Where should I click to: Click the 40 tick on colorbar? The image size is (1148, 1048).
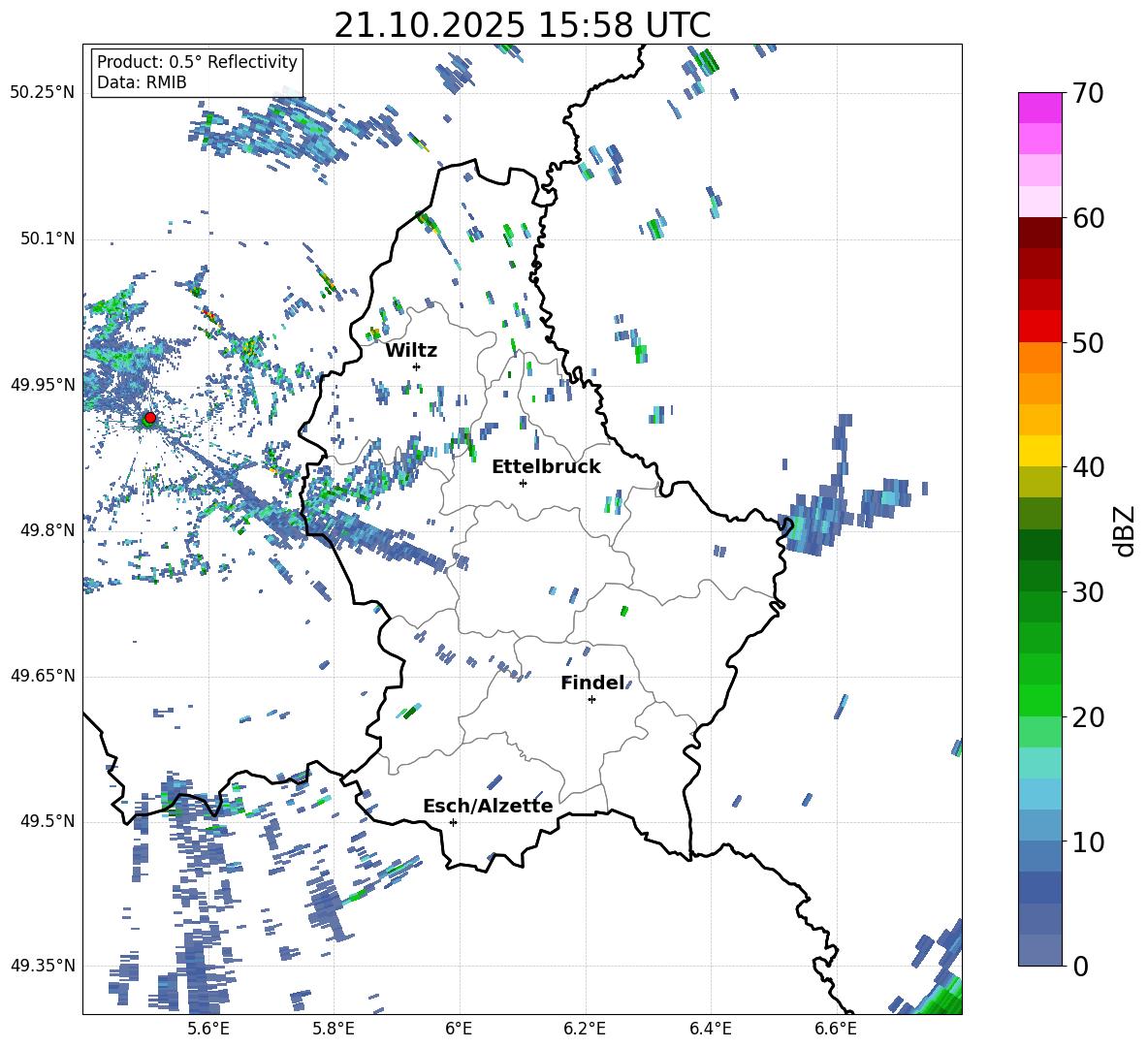pos(1086,467)
